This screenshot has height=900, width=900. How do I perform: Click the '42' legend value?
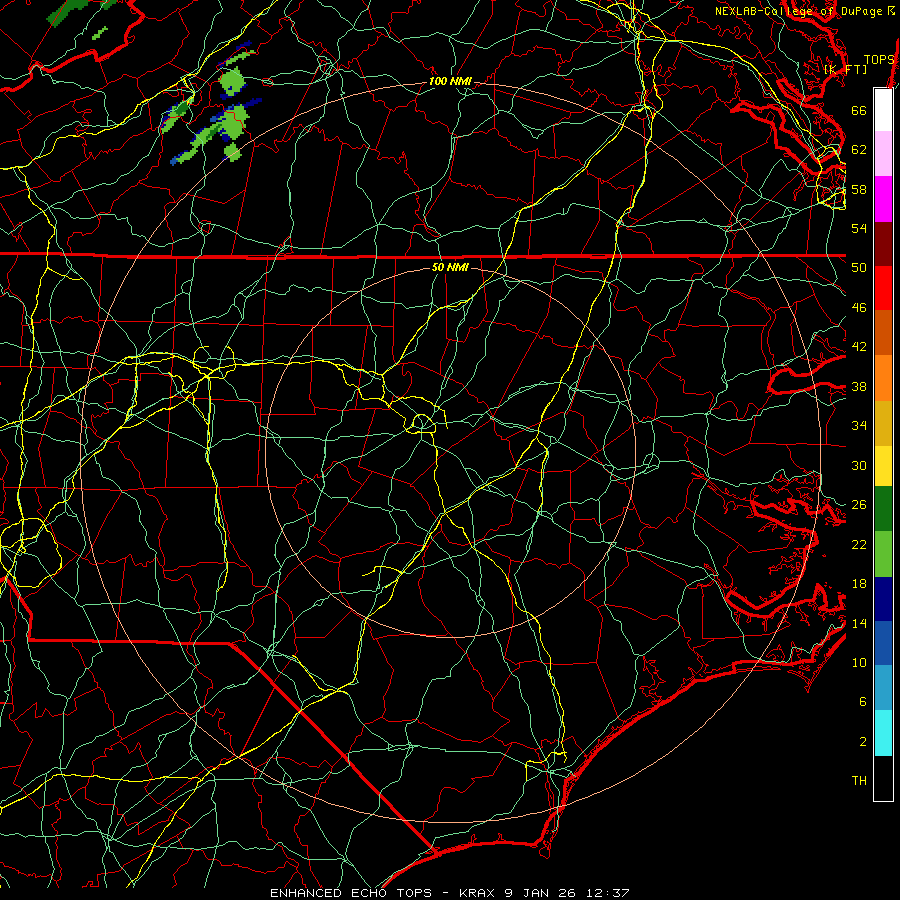(859, 347)
